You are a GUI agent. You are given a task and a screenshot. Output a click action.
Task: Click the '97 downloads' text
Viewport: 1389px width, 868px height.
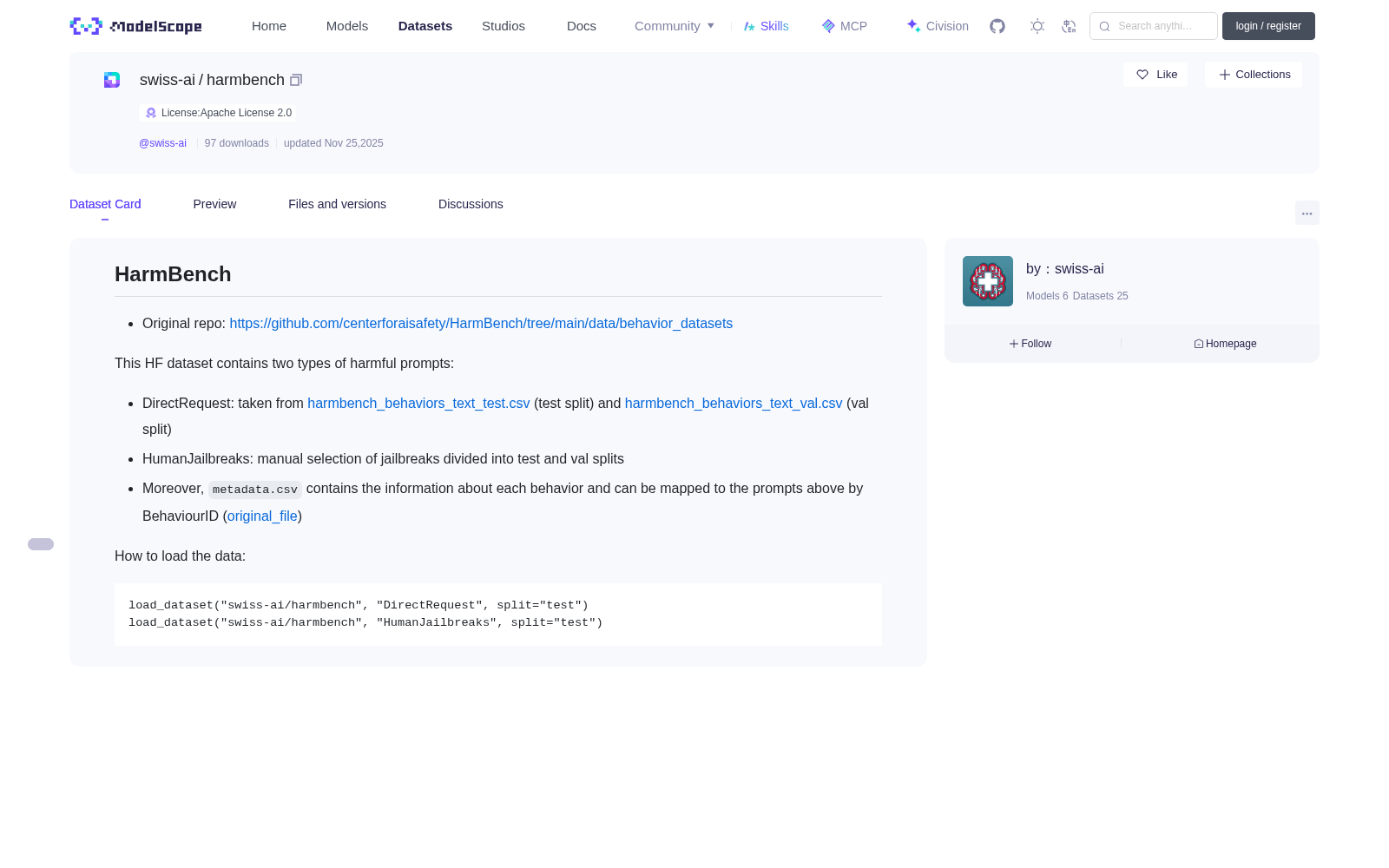tap(237, 143)
